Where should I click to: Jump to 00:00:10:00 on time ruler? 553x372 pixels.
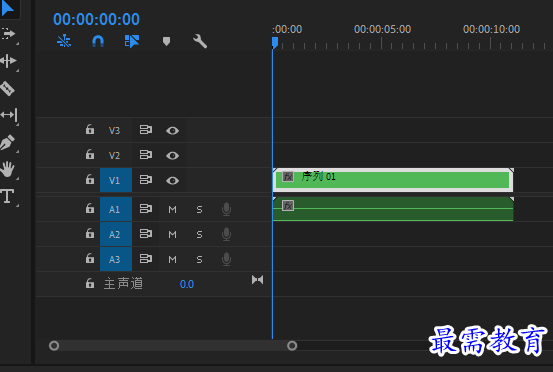pyautogui.click(x=491, y=29)
